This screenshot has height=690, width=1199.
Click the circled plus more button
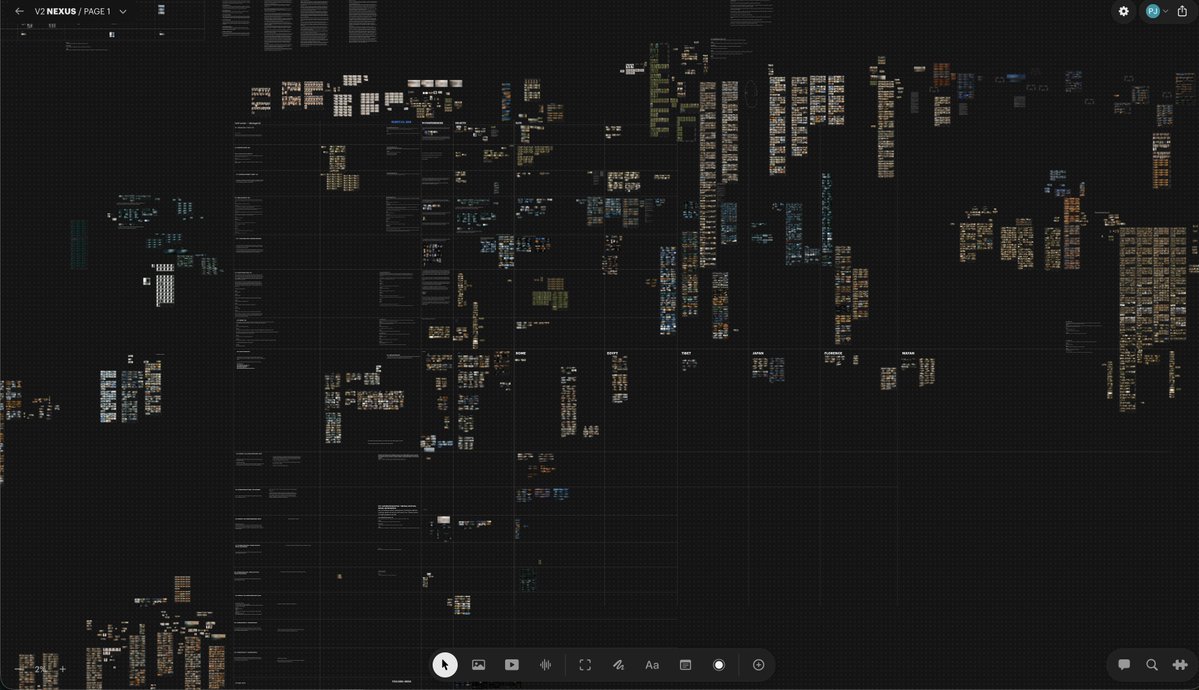pyautogui.click(x=759, y=665)
